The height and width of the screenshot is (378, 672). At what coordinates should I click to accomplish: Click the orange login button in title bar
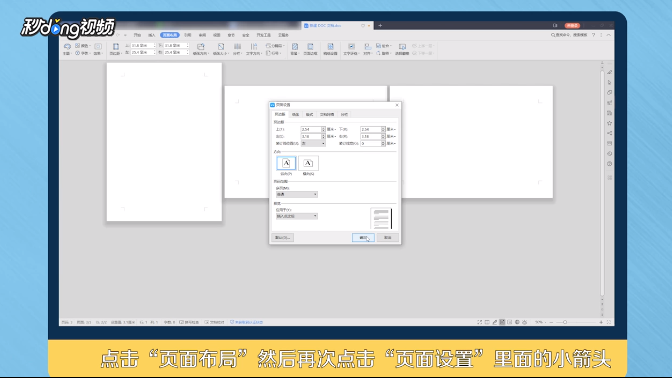tap(572, 26)
